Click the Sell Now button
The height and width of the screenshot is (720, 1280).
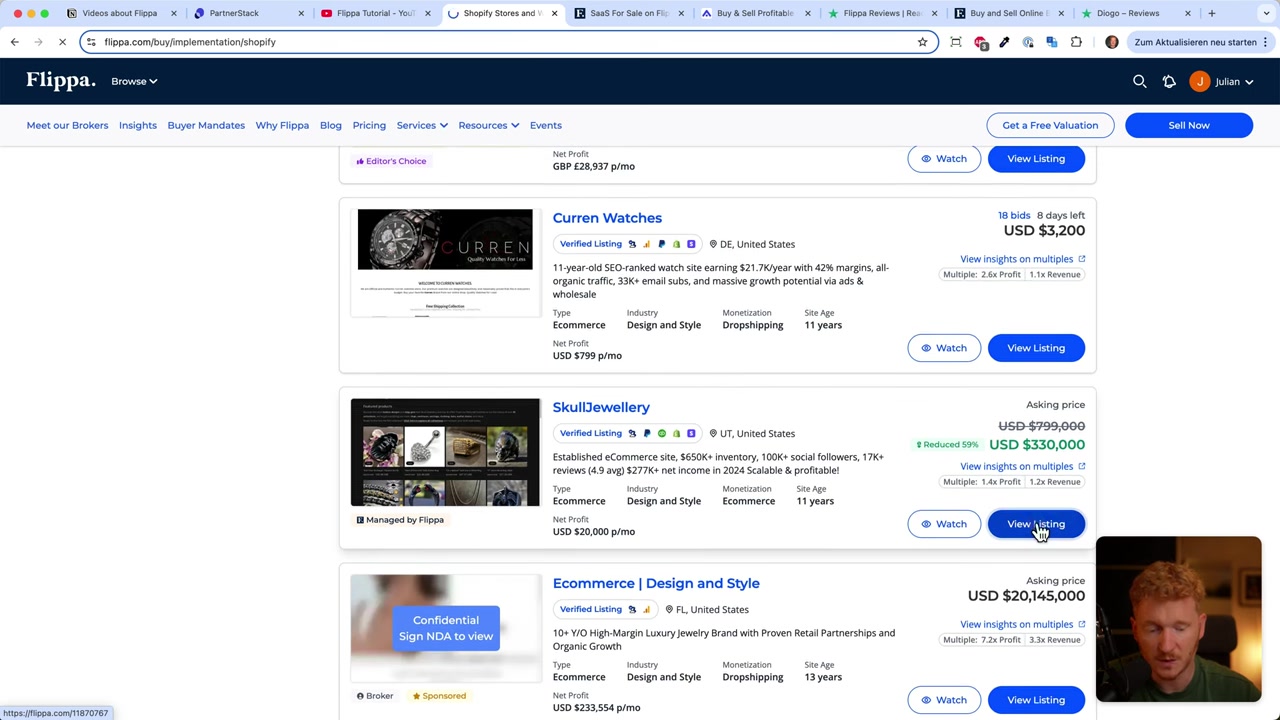coord(1189,125)
